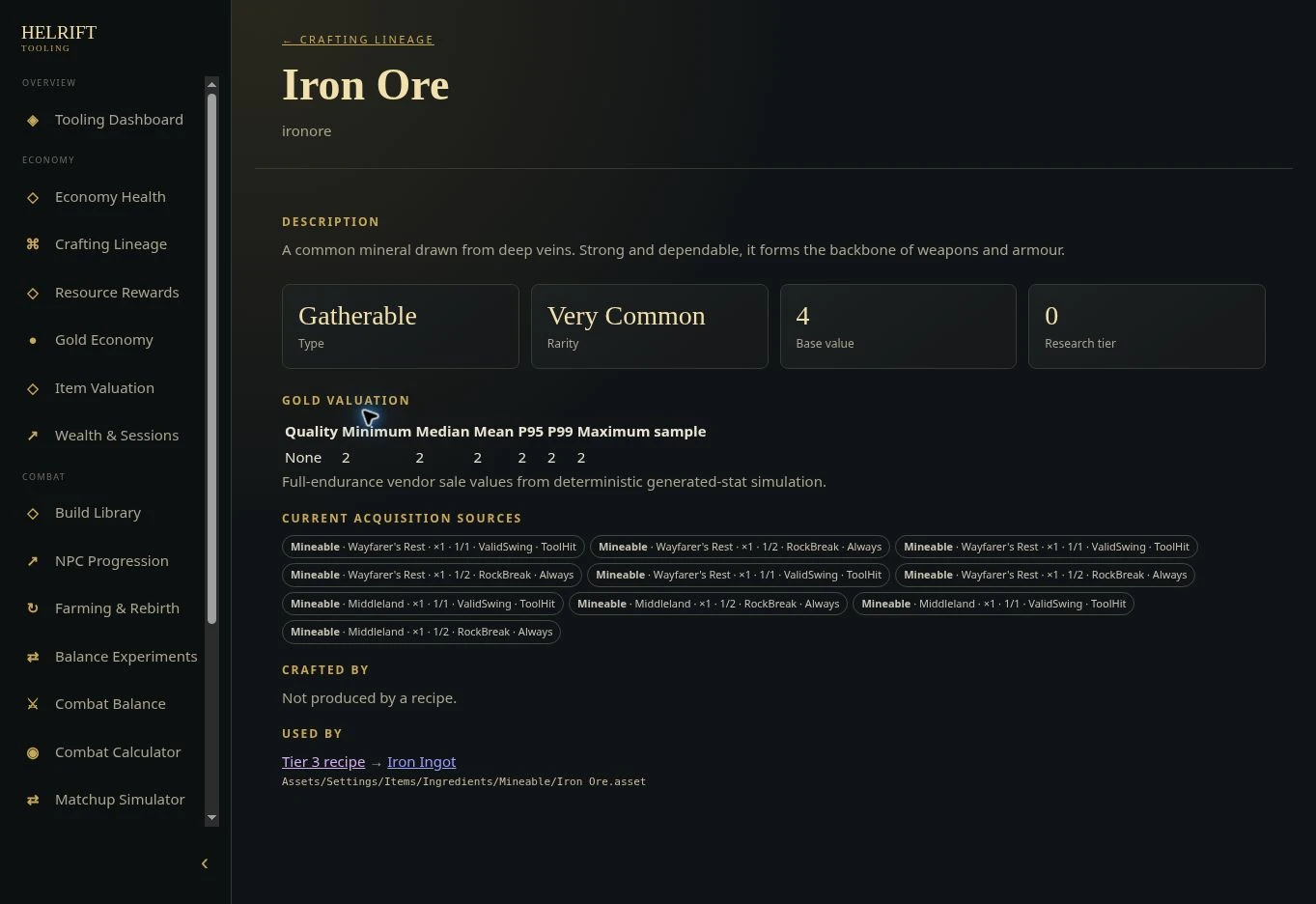Click the Economy Health sidebar icon
Image resolution: width=1316 pixels, height=904 pixels.
[33, 197]
